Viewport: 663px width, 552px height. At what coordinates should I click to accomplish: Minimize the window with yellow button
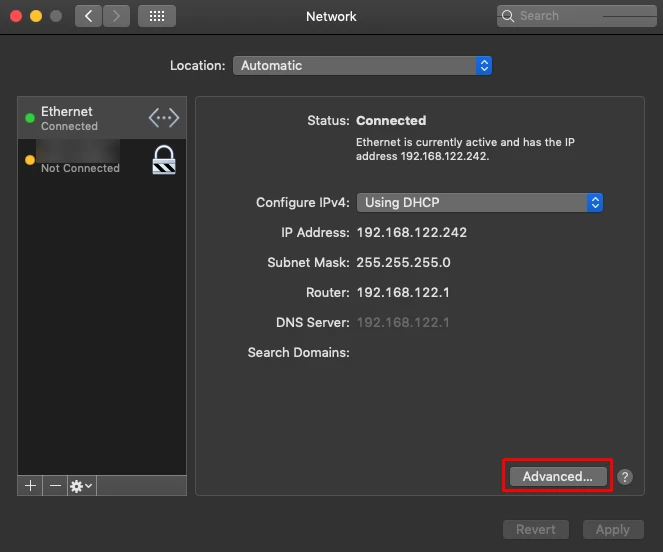[36, 16]
